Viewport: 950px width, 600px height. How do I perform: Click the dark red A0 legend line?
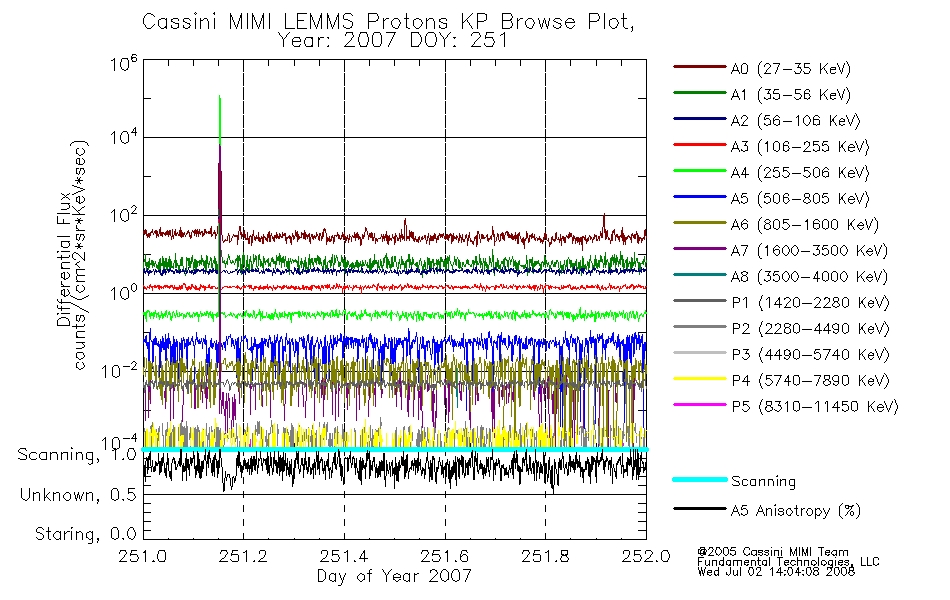(x=699, y=67)
